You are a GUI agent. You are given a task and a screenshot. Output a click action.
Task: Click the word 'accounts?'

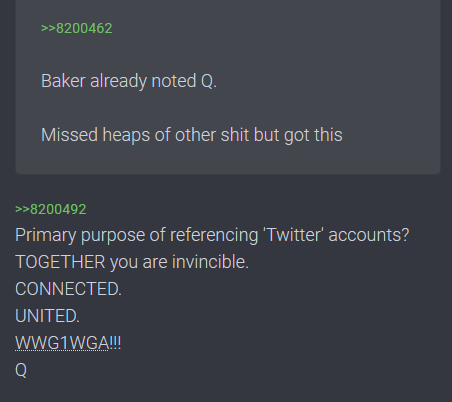369,235
